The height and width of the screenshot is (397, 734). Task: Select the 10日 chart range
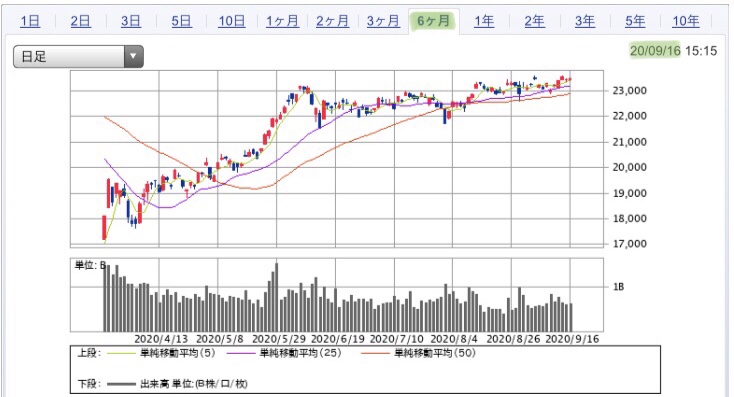(232, 21)
